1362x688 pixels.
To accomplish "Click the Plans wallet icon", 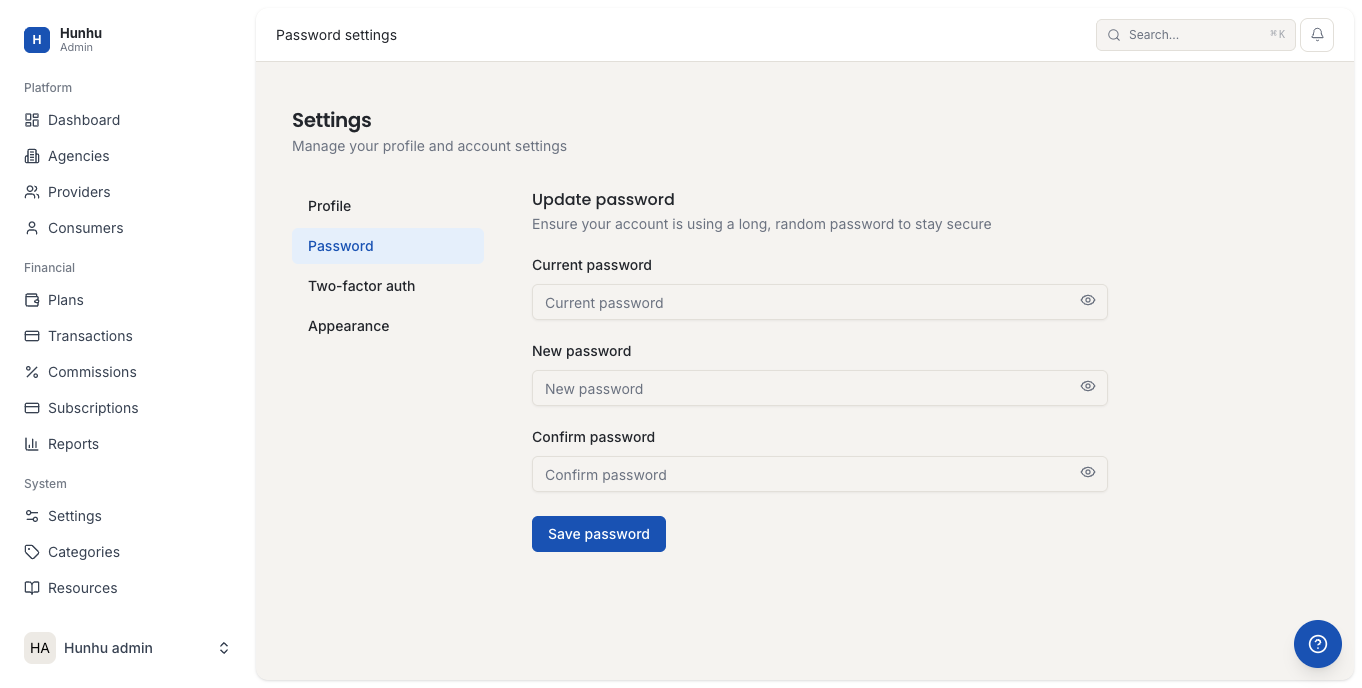I will tap(32, 300).
